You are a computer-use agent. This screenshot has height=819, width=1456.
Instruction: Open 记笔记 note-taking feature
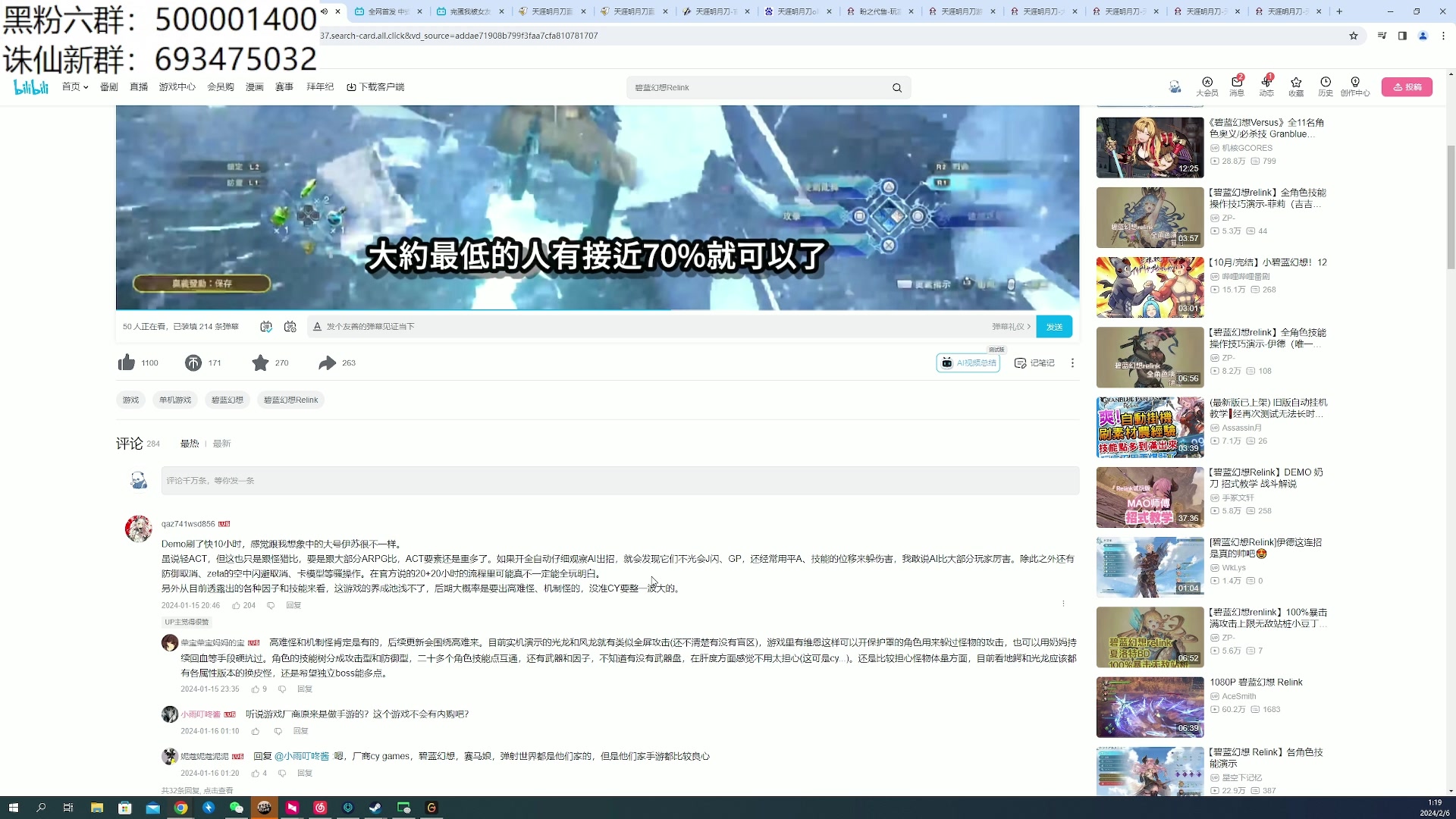tap(1034, 362)
